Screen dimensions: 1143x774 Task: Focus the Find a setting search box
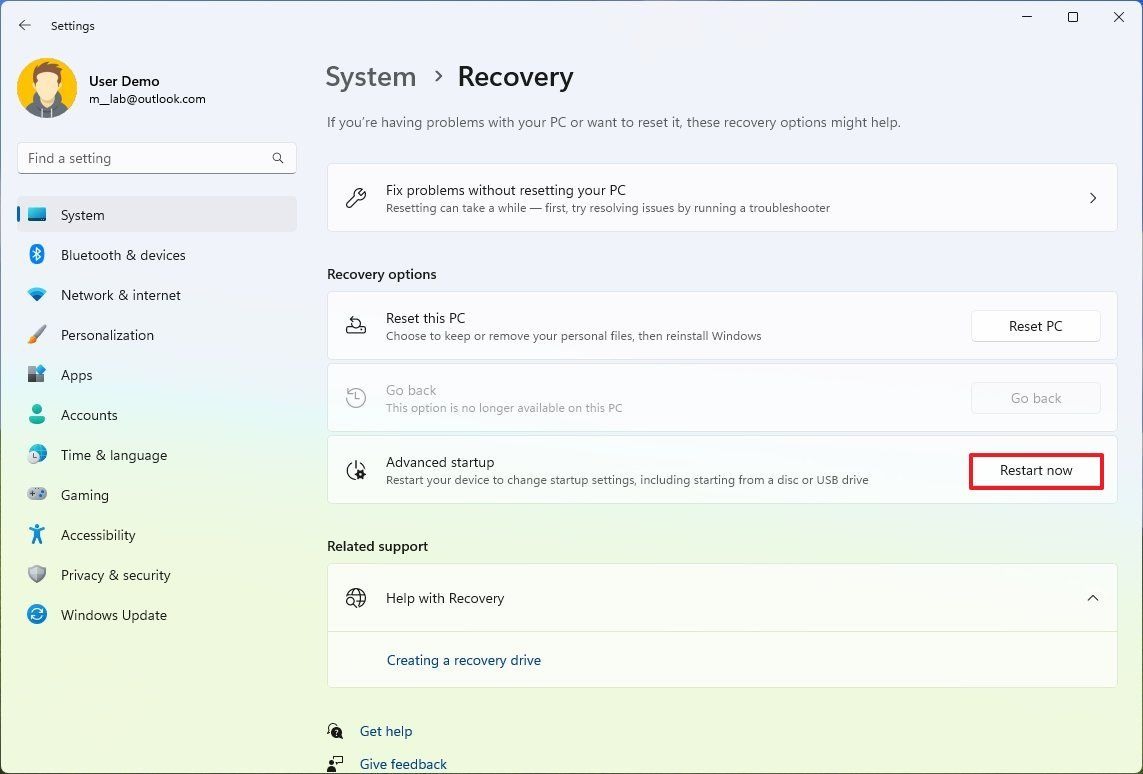pyautogui.click(x=157, y=158)
